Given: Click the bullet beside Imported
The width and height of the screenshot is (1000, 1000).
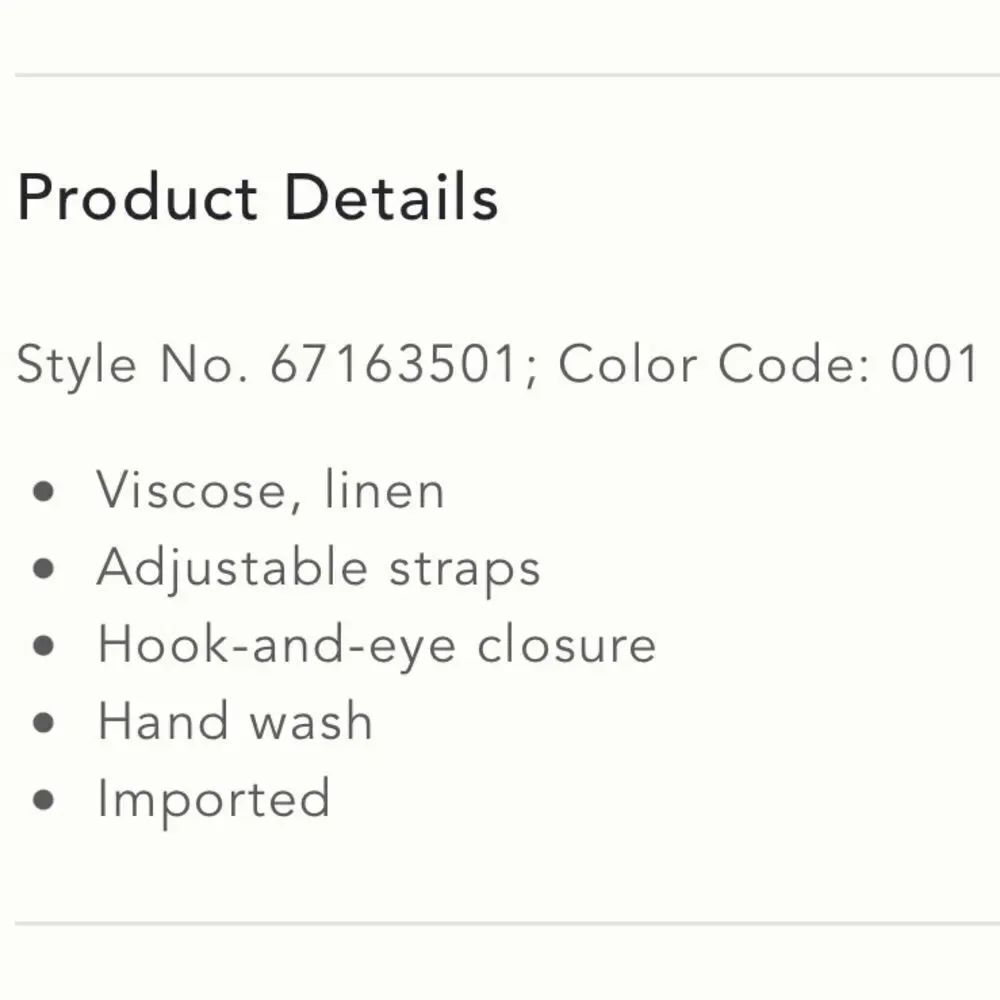Looking at the screenshot, I should pyautogui.click(x=43, y=800).
